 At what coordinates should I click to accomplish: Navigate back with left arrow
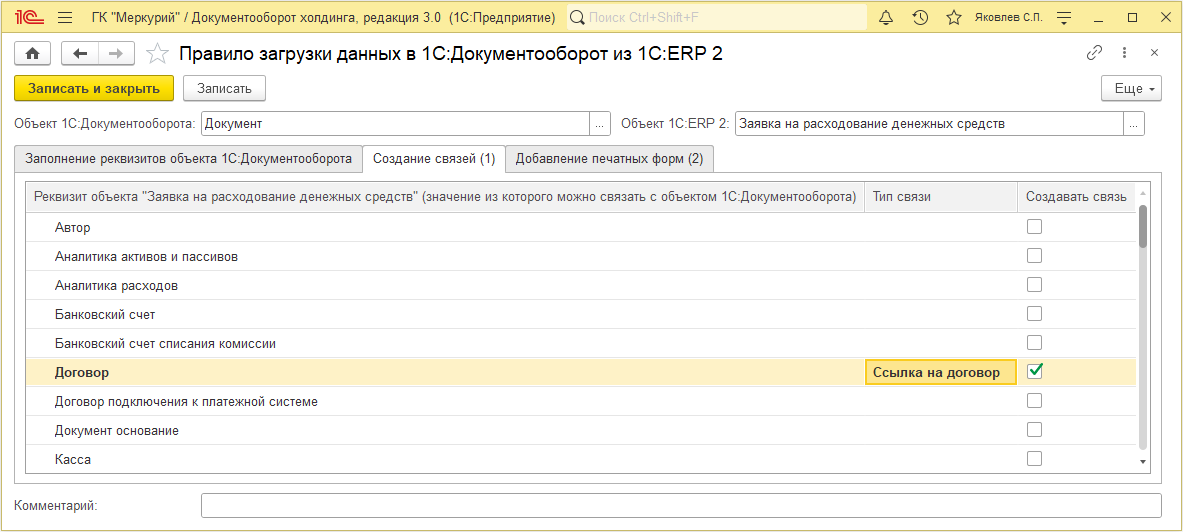click(80, 53)
